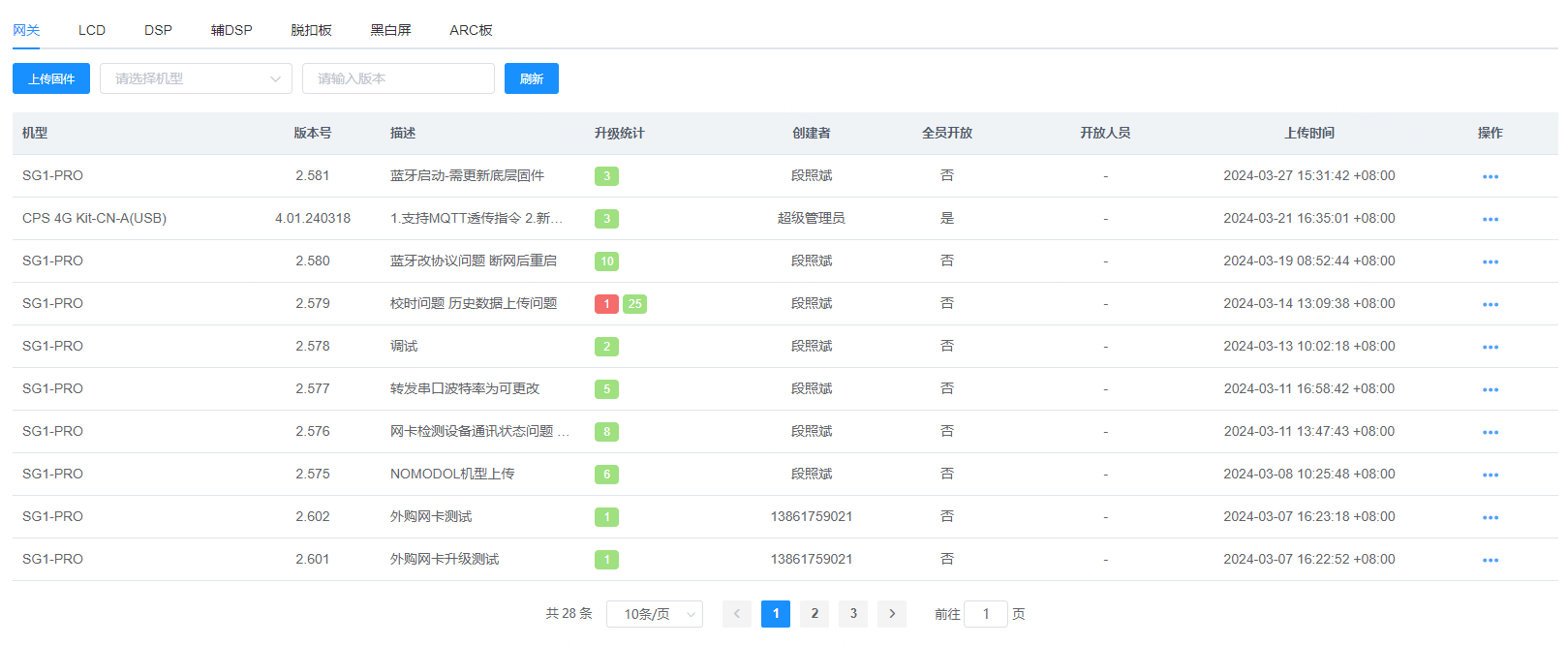Image resolution: width=1568 pixels, height=645 pixels.
Task: Switch to the 网关 tab
Action: [x=26, y=30]
